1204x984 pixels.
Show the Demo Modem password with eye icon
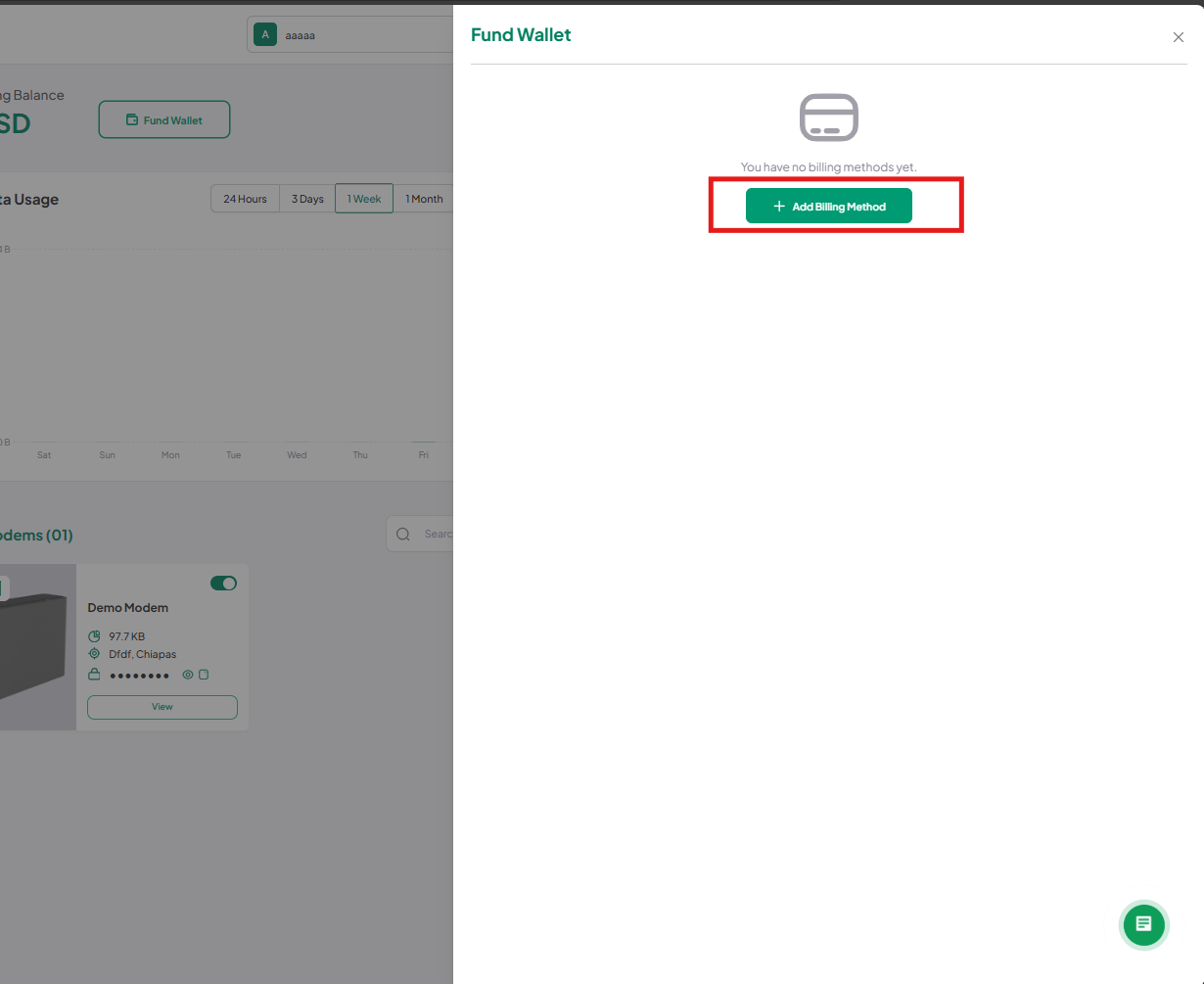point(188,675)
